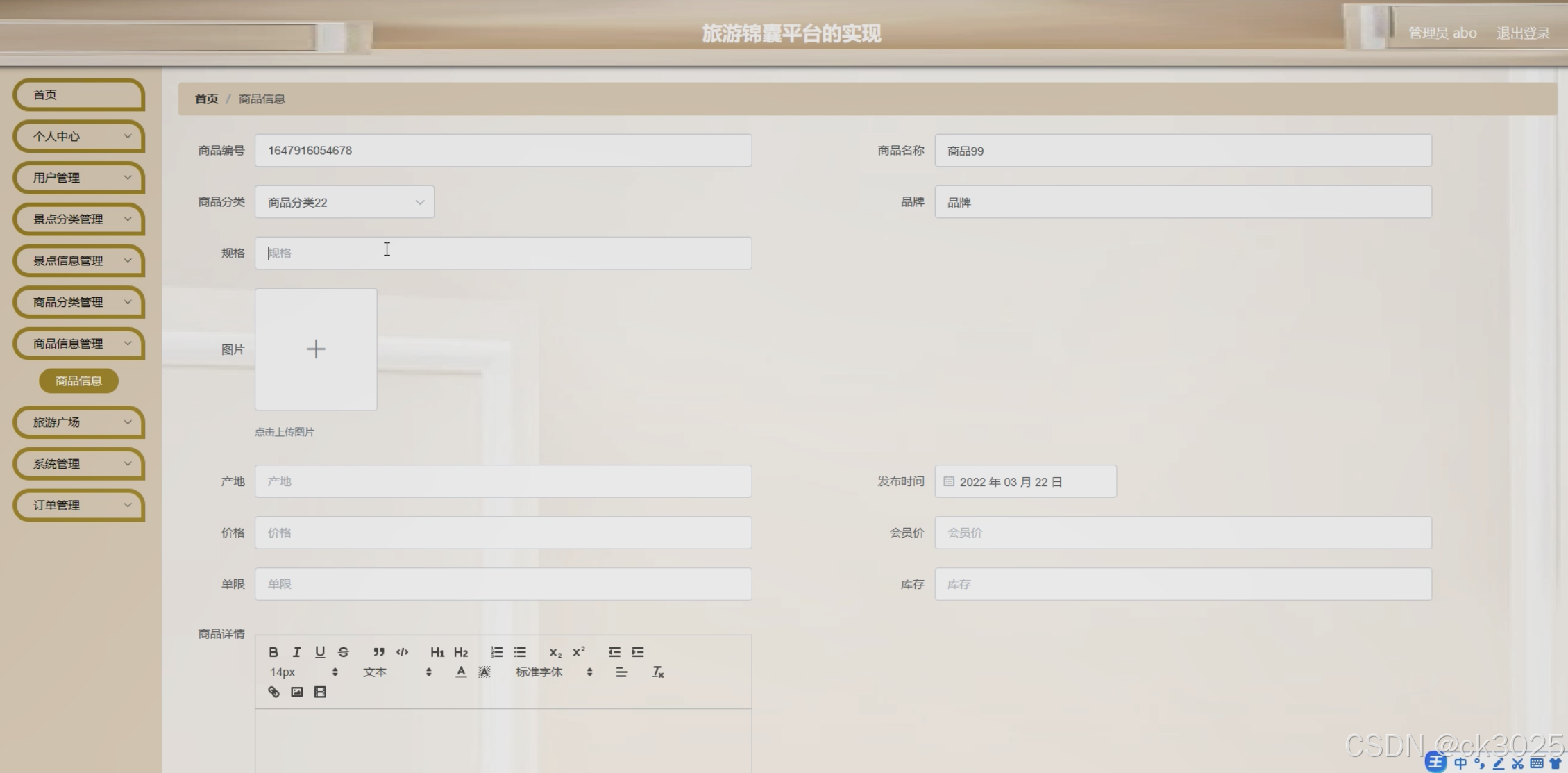Click the 首页 breadcrumb link
This screenshot has width=1568, height=773.
206,99
